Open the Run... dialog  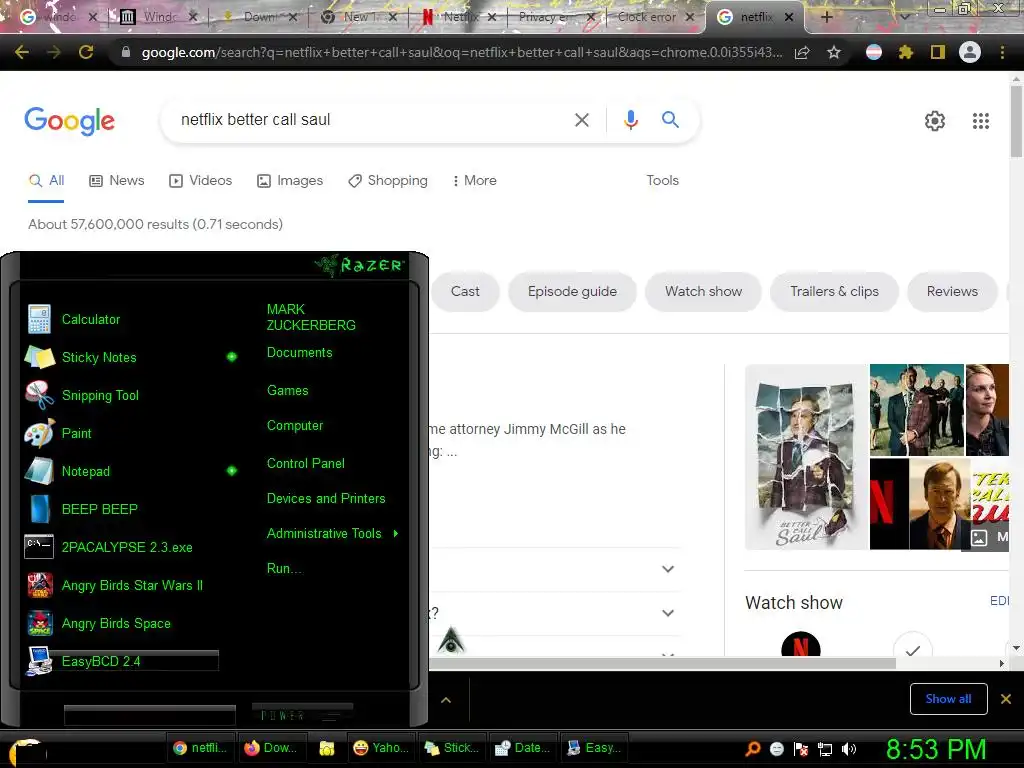tap(284, 568)
